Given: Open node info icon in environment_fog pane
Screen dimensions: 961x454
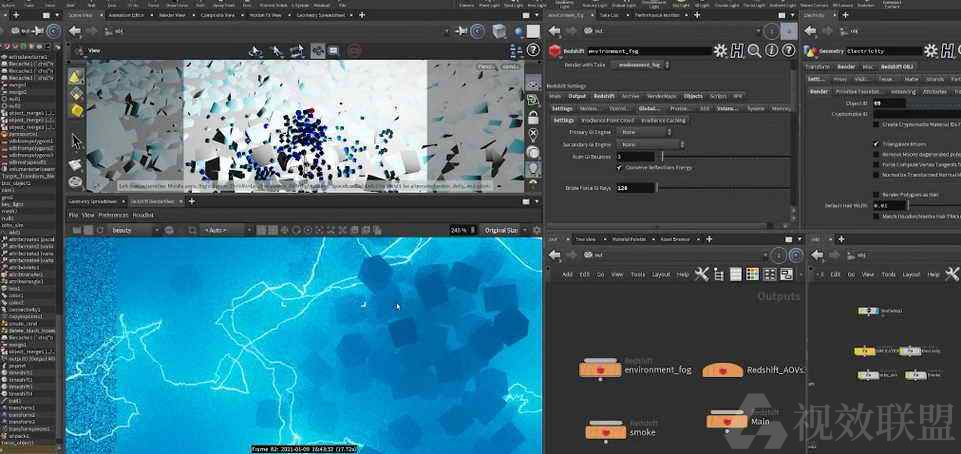Looking at the screenshot, I should pos(772,51).
